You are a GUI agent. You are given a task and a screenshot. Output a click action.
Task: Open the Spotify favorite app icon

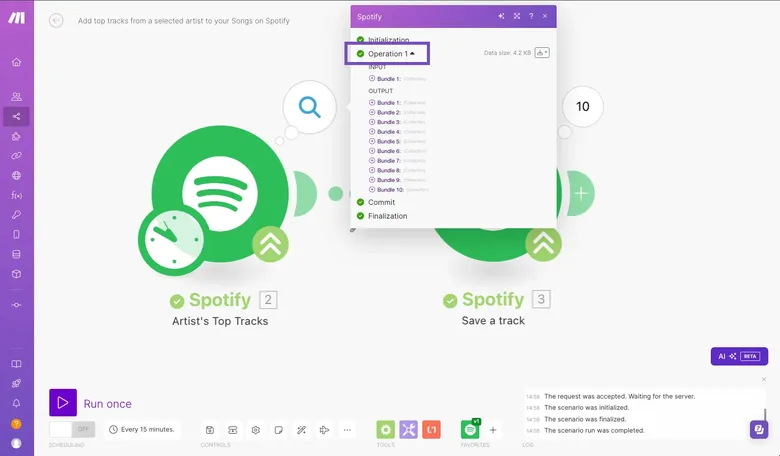click(x=470, y=429)
